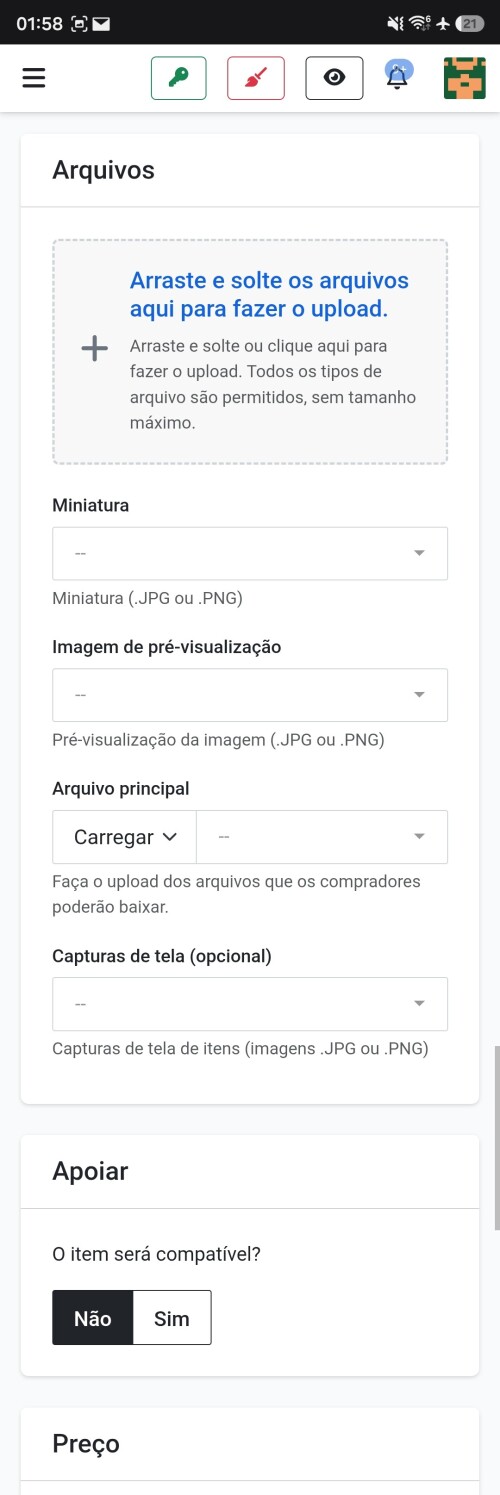The width and height of the screenshot is (500, 1495).
Task: Tap the airplane mode status icon
Action: click(x=443, y=23)
